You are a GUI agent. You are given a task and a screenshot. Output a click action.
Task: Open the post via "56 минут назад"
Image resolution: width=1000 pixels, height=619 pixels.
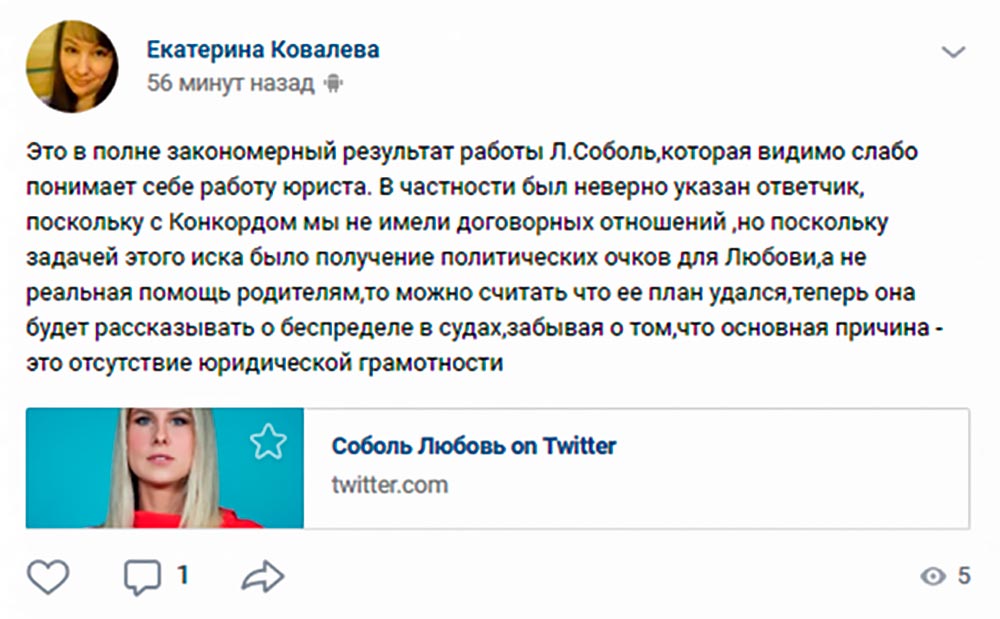click(x=230, y=84)
